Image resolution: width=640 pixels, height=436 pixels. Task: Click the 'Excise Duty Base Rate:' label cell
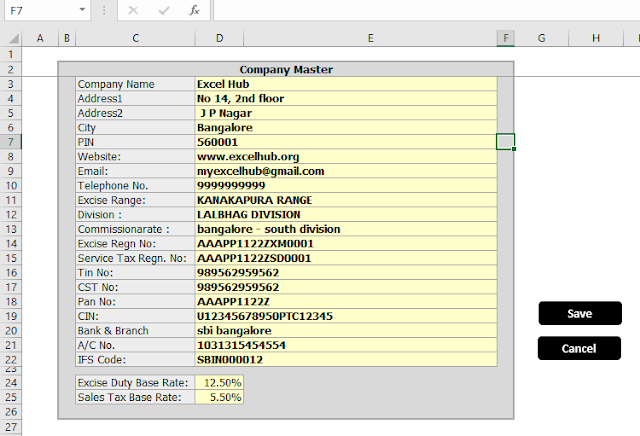click(x=135, y=383)
